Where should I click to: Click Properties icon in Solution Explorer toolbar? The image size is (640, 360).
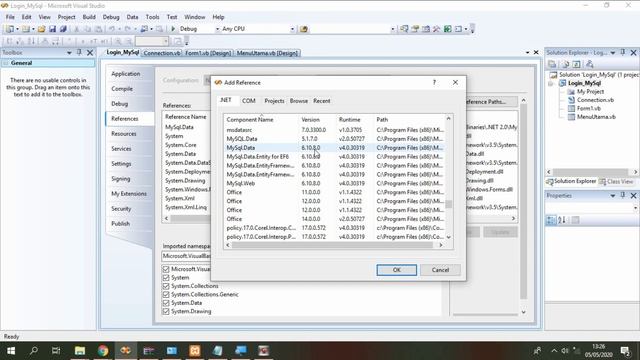coord(552,64)
